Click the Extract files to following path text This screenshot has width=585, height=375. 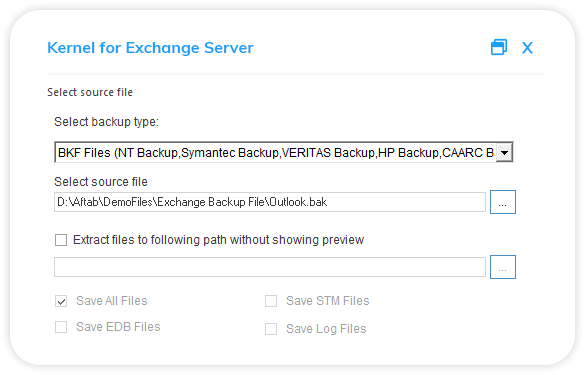(219, 240)
